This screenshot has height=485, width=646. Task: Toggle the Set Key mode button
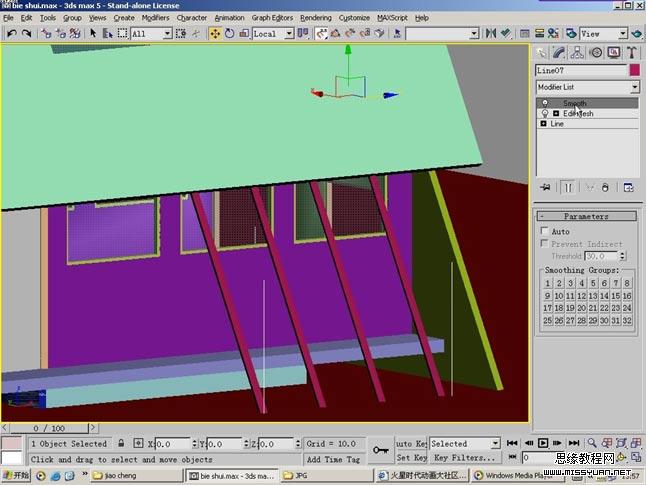tap(411, 457)
